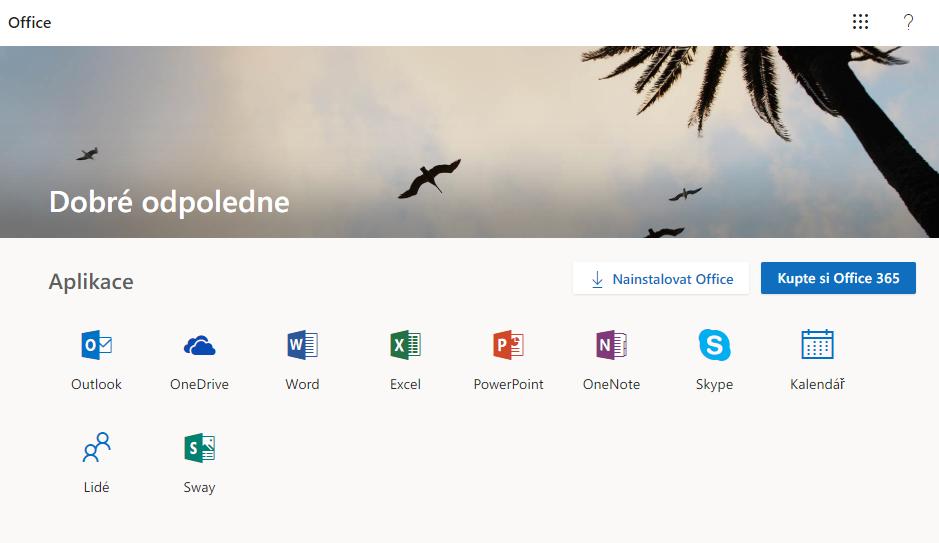Click the Dobré odpoledne greeting text
Viewport: 939px width, 543px height.
tap(169, 202)
